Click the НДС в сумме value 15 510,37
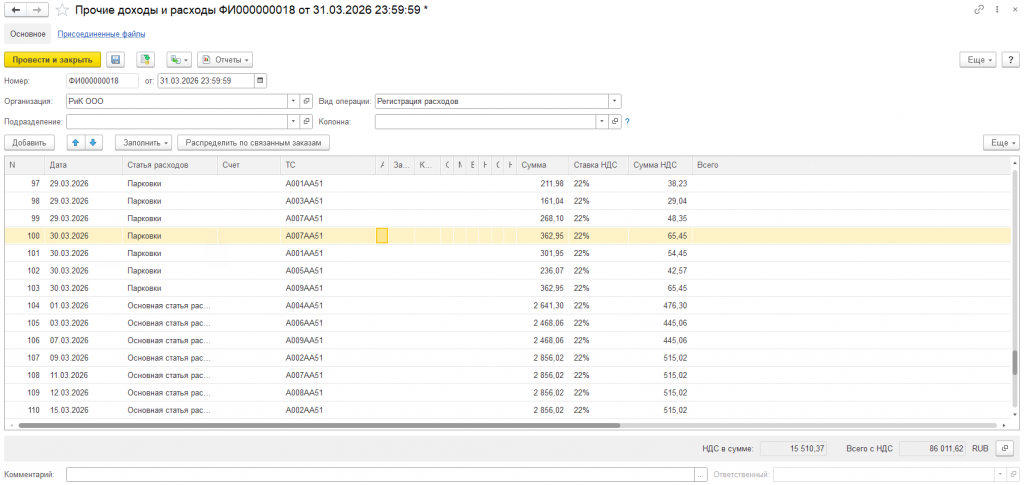Image resolution: width=1024 pixels, height=485 pixels. tap(793, 448)
